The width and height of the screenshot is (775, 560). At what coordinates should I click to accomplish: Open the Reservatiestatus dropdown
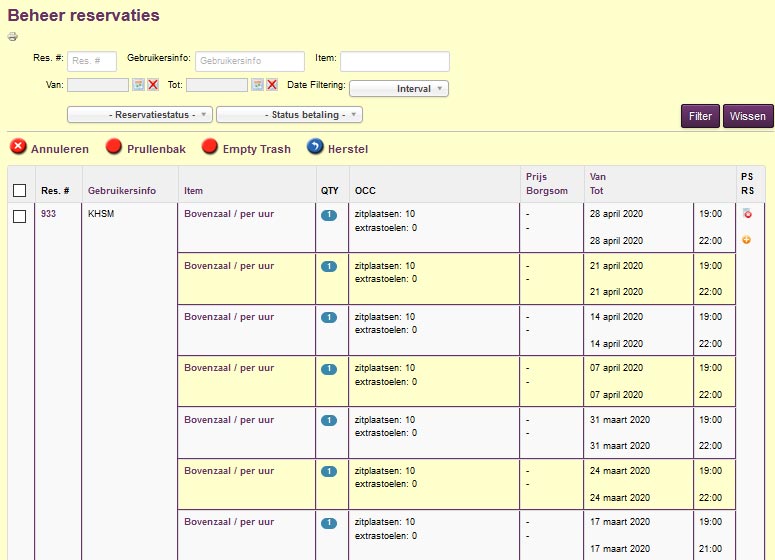pos(140,115)
